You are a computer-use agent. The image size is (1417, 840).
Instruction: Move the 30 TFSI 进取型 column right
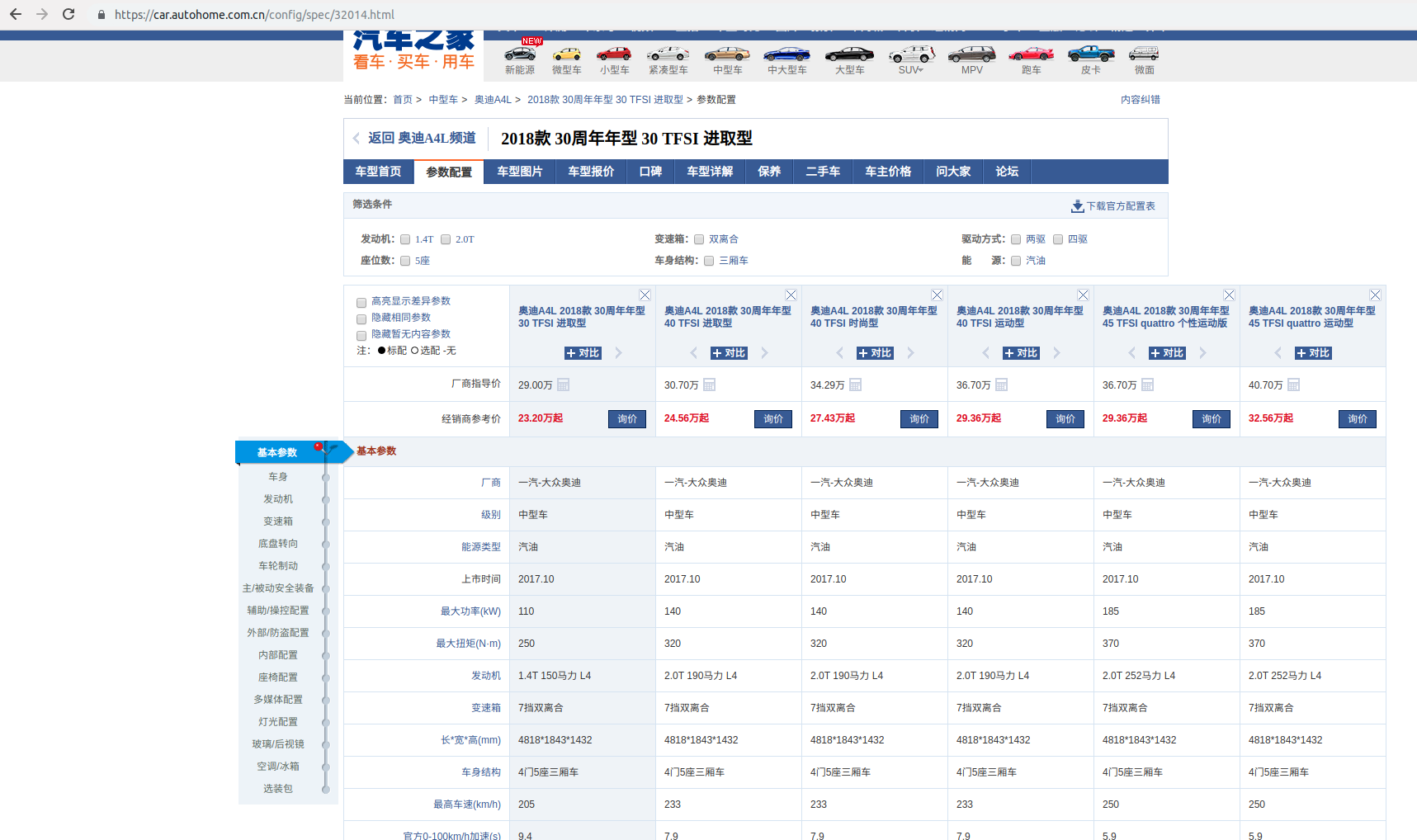(x=619, y=353)
